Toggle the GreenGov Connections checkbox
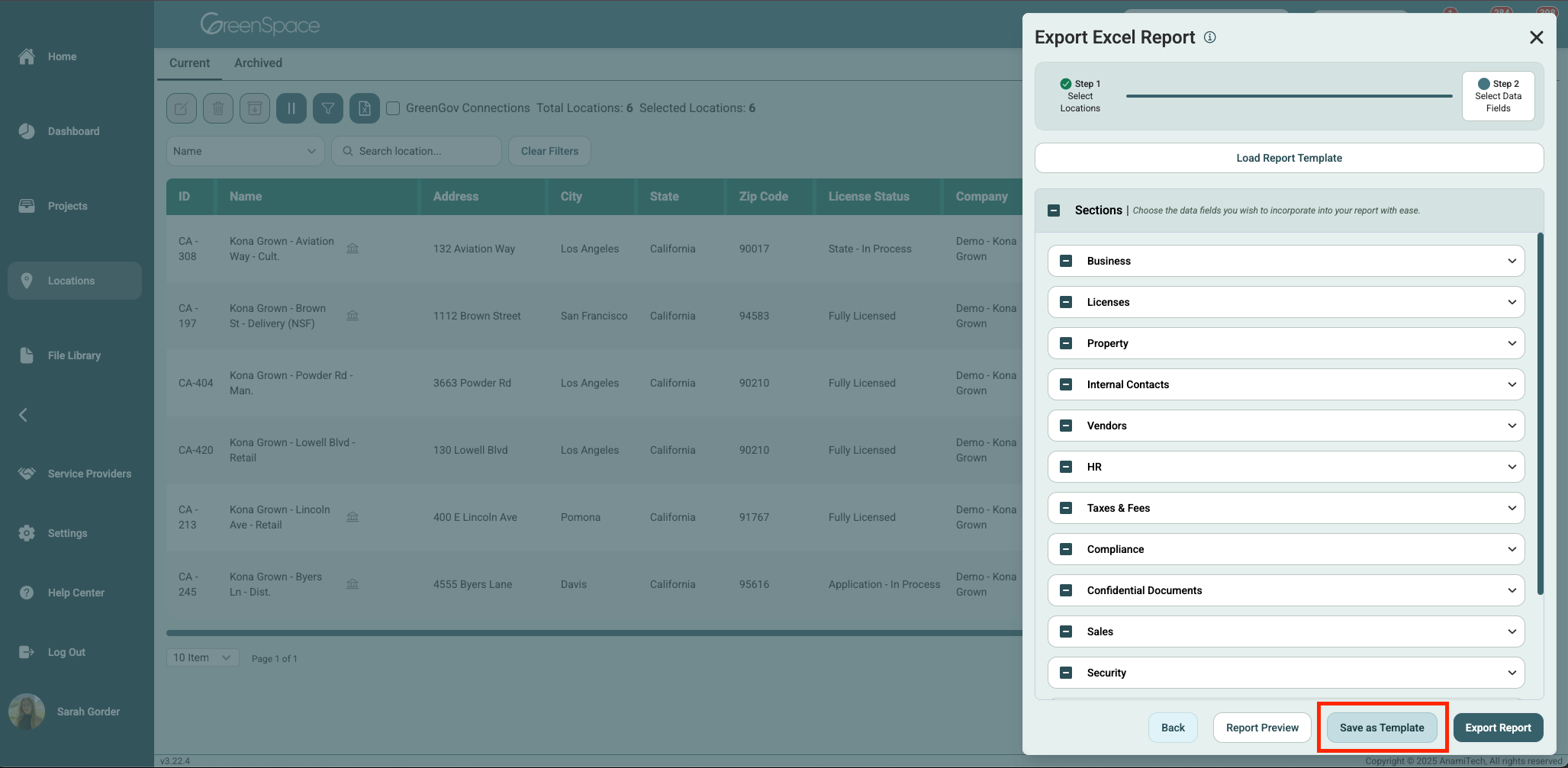The width and height of the screenshot is (1568, 768). pyautogui.click(x=393, y=108)
